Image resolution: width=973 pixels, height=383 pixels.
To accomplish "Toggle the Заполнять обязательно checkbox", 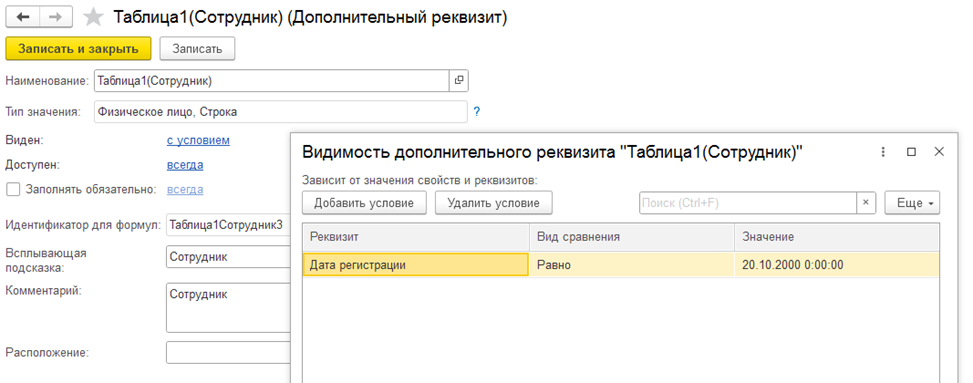I will 12,189.
